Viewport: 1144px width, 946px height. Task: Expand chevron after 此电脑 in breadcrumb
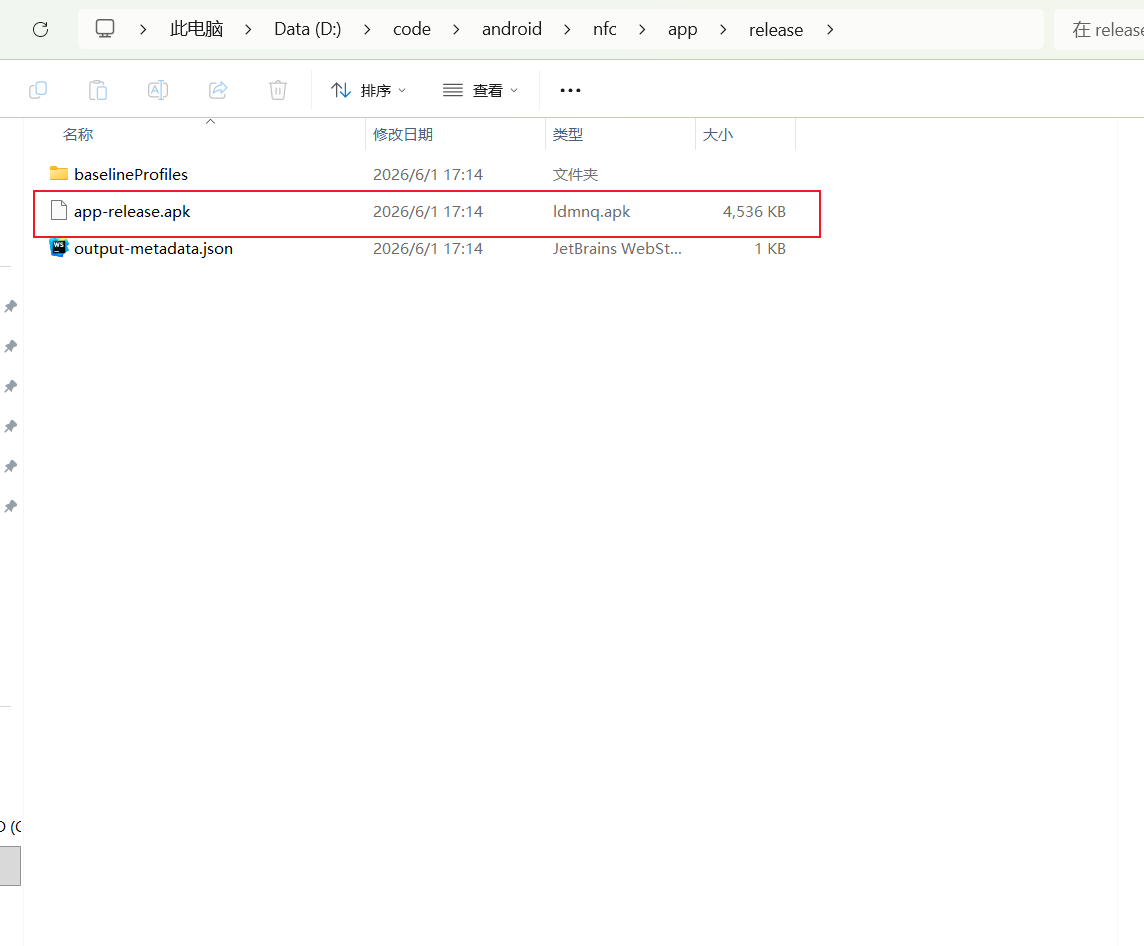pyautogui.click(x=248, y=29)
